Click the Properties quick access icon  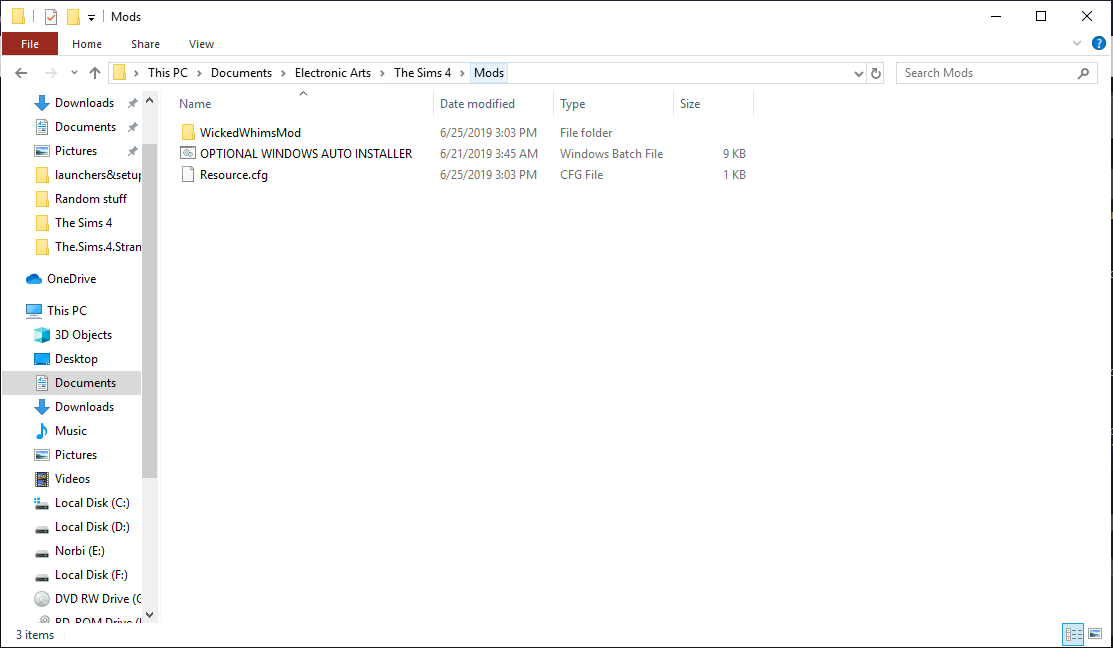(x=51, y=16)
